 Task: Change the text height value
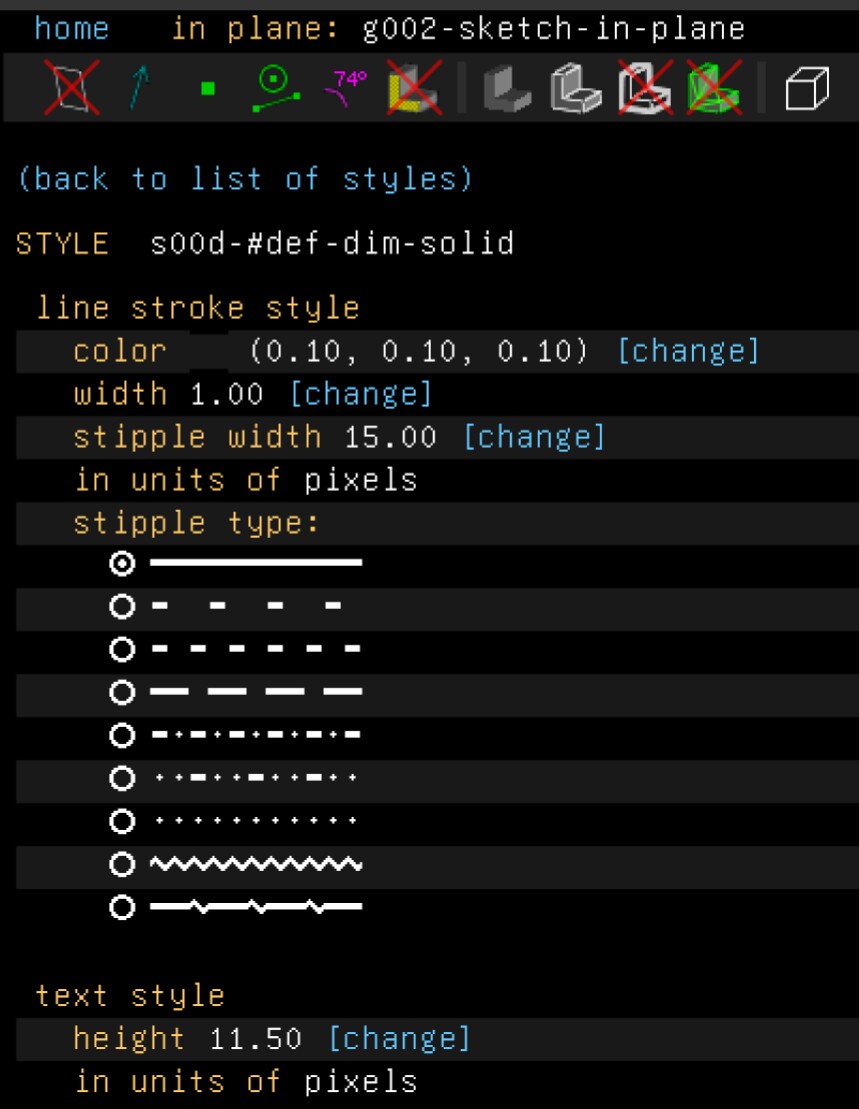(400, 1038)
